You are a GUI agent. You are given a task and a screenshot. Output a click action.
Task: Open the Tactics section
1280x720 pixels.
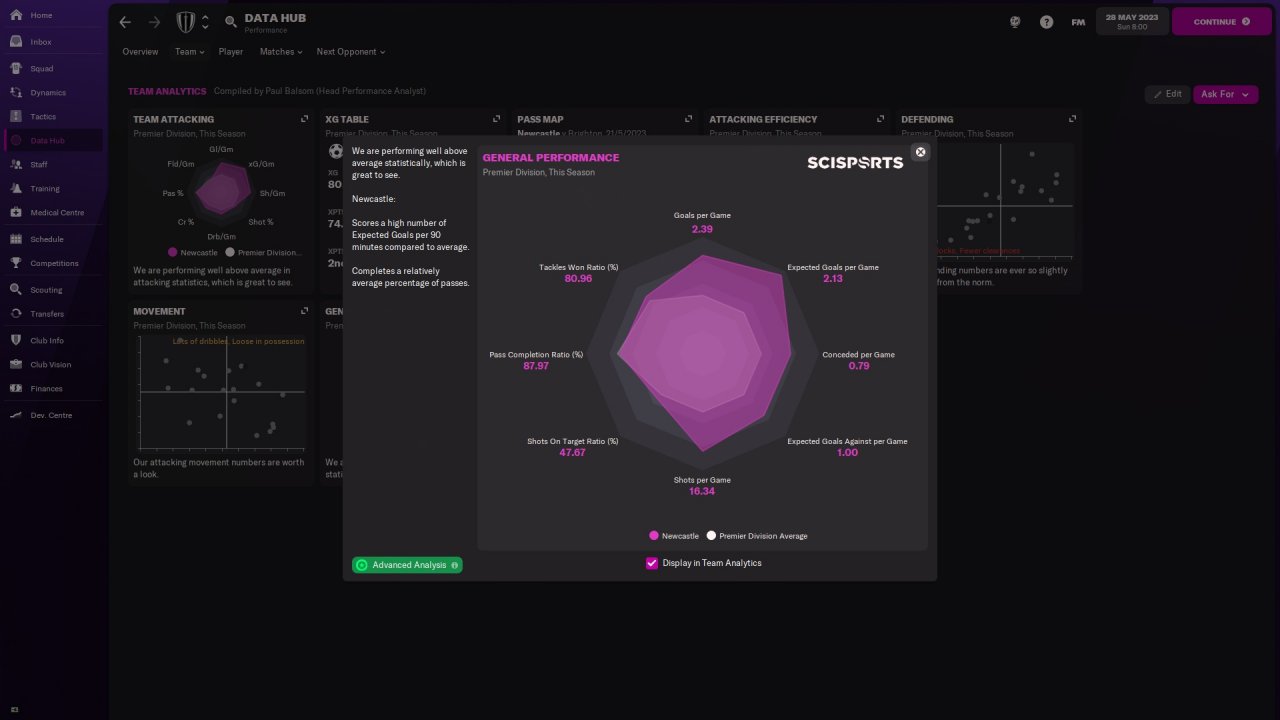[x=51, y=117]
